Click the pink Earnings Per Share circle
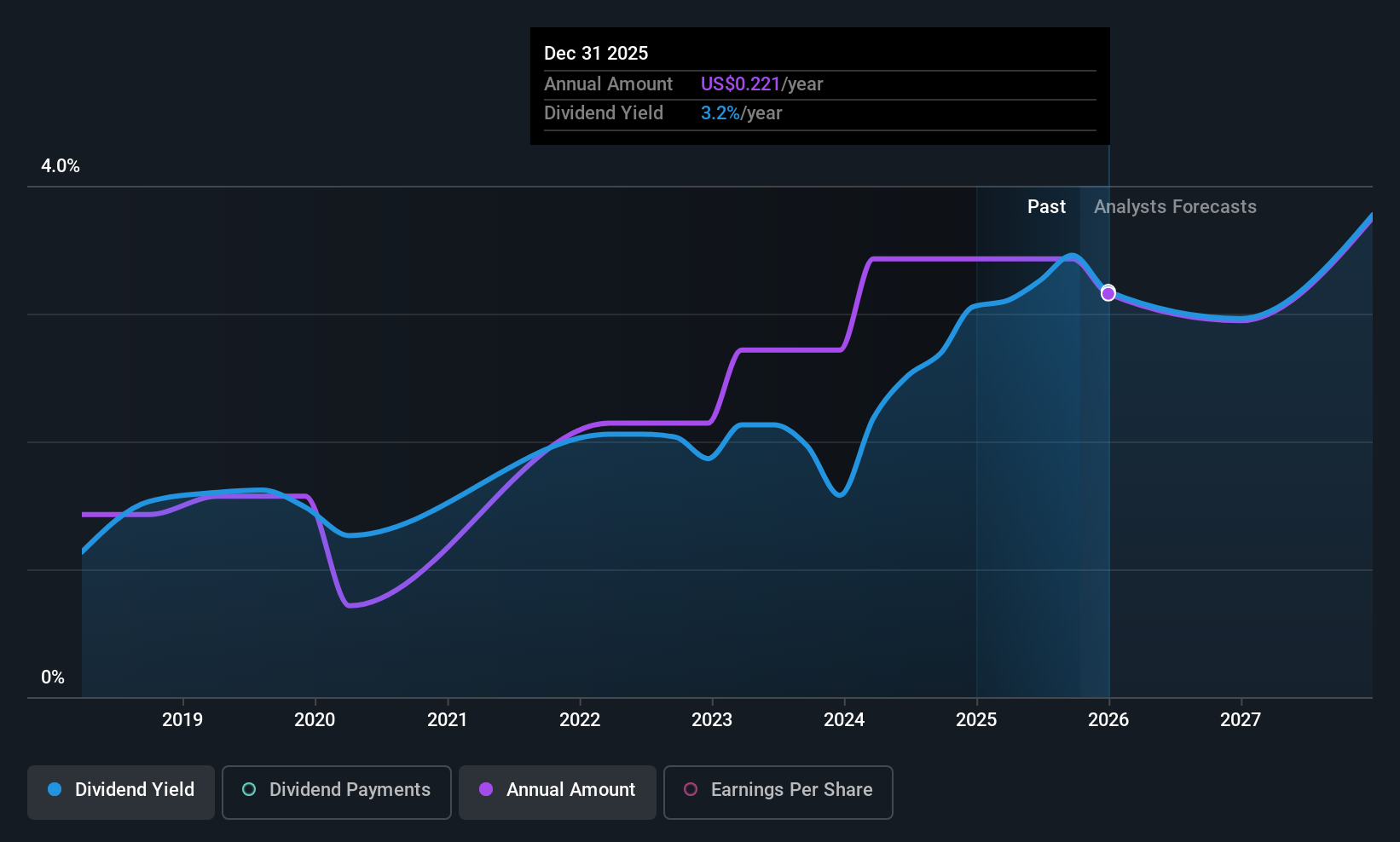 tap(691, 789)
